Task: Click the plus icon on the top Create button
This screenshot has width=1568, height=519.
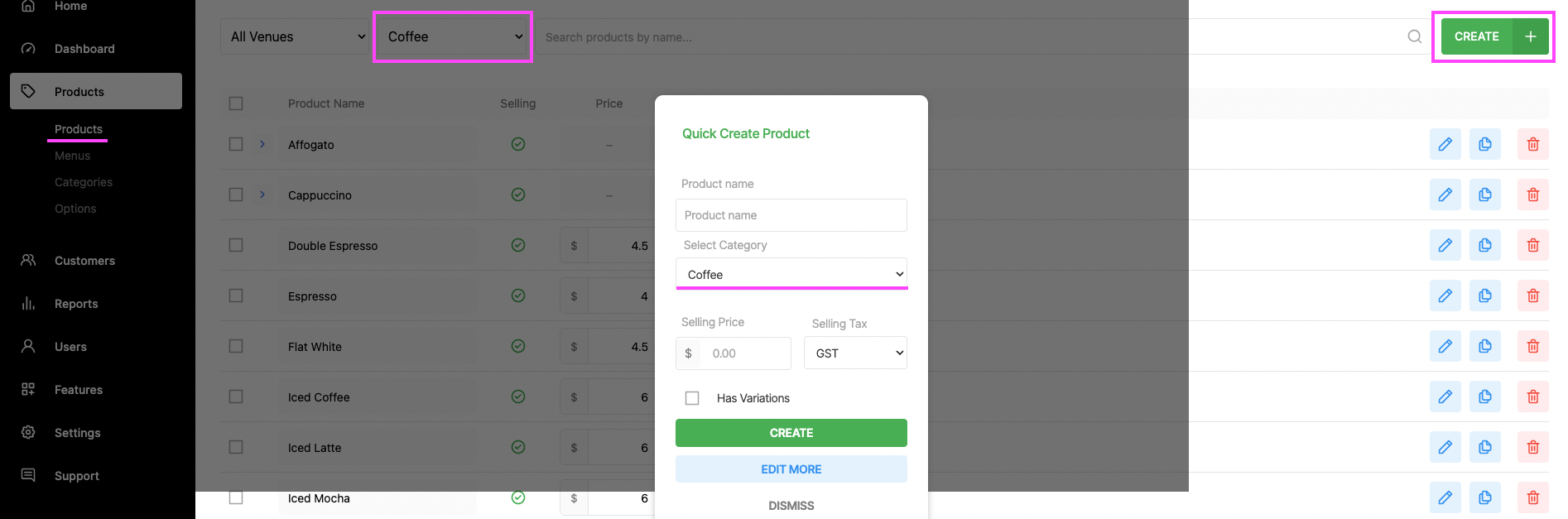Action: click(x=1530, y=36)
